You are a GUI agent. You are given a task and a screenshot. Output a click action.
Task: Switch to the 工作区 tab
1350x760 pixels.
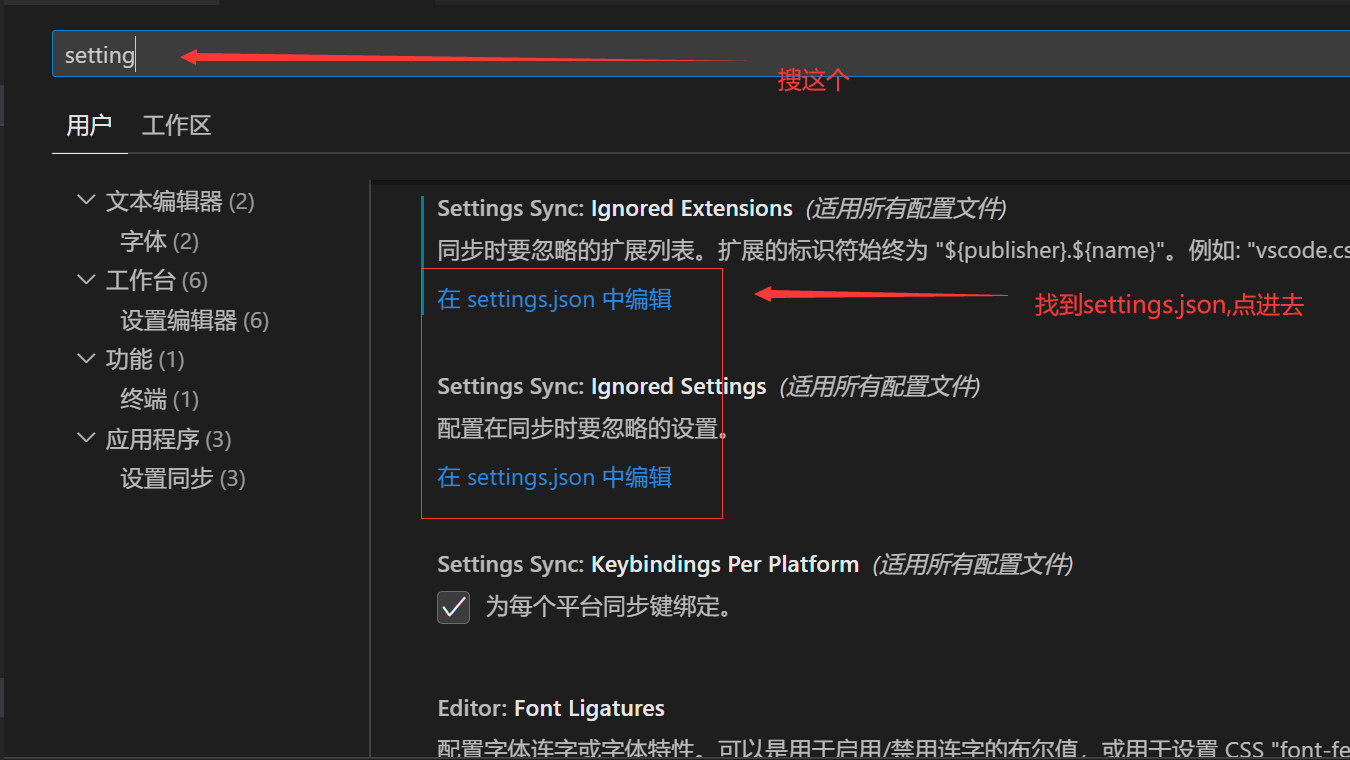[177, 126]
